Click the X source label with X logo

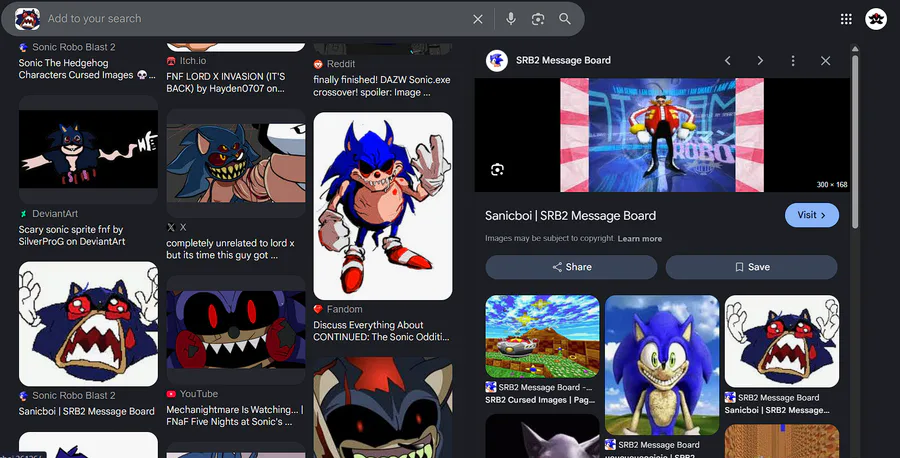[x=176, y=227]
